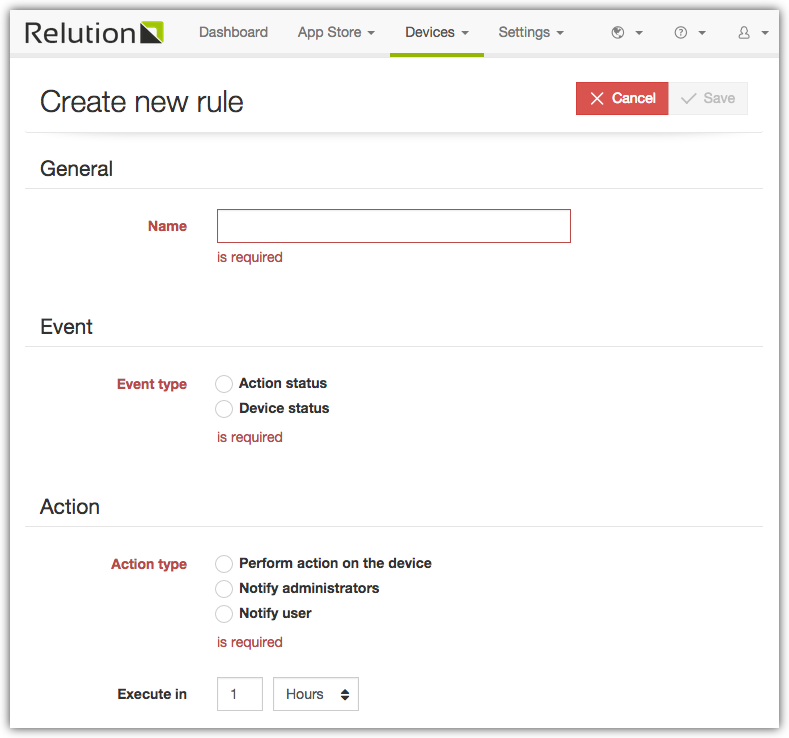Expand the App Store menu
The height and width of the screenshot is (738, 789).
336,33
